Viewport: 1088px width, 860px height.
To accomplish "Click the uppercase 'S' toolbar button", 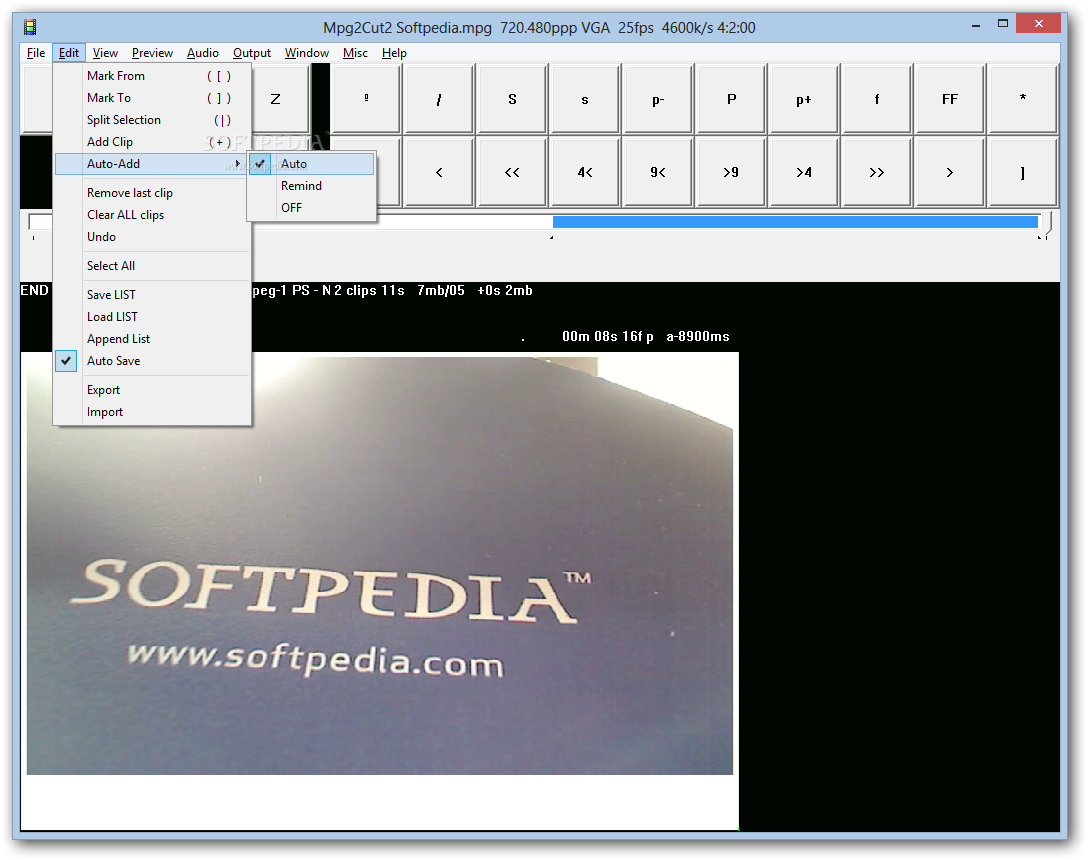I will (x=512, y=99).
